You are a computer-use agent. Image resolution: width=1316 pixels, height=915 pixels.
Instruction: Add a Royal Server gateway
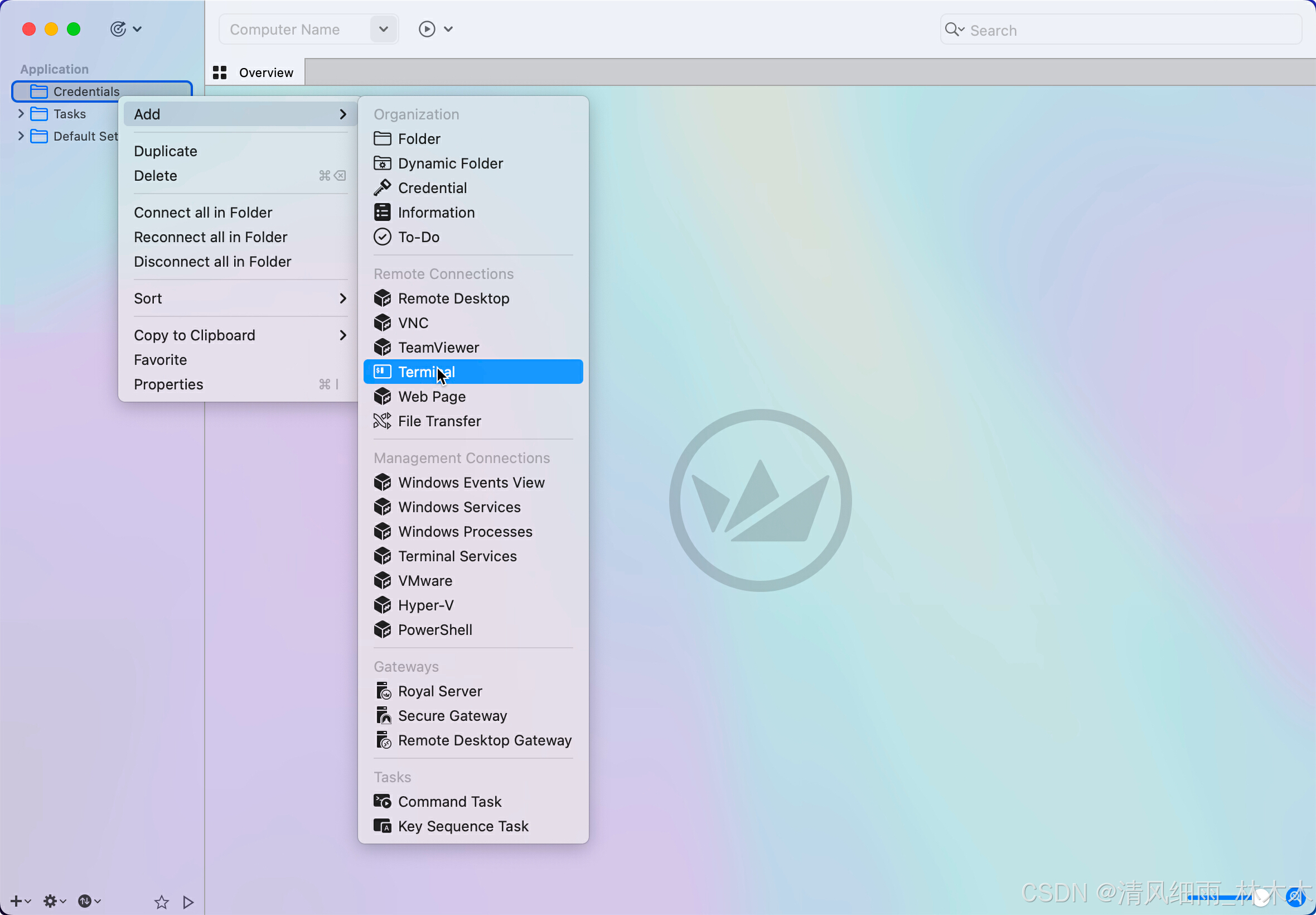[x=473, y=691]
